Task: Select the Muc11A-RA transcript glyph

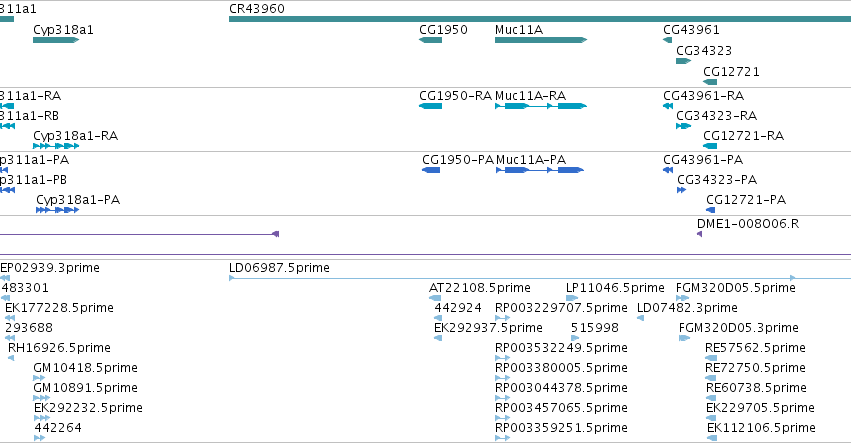Action: (x=541, y=106)
